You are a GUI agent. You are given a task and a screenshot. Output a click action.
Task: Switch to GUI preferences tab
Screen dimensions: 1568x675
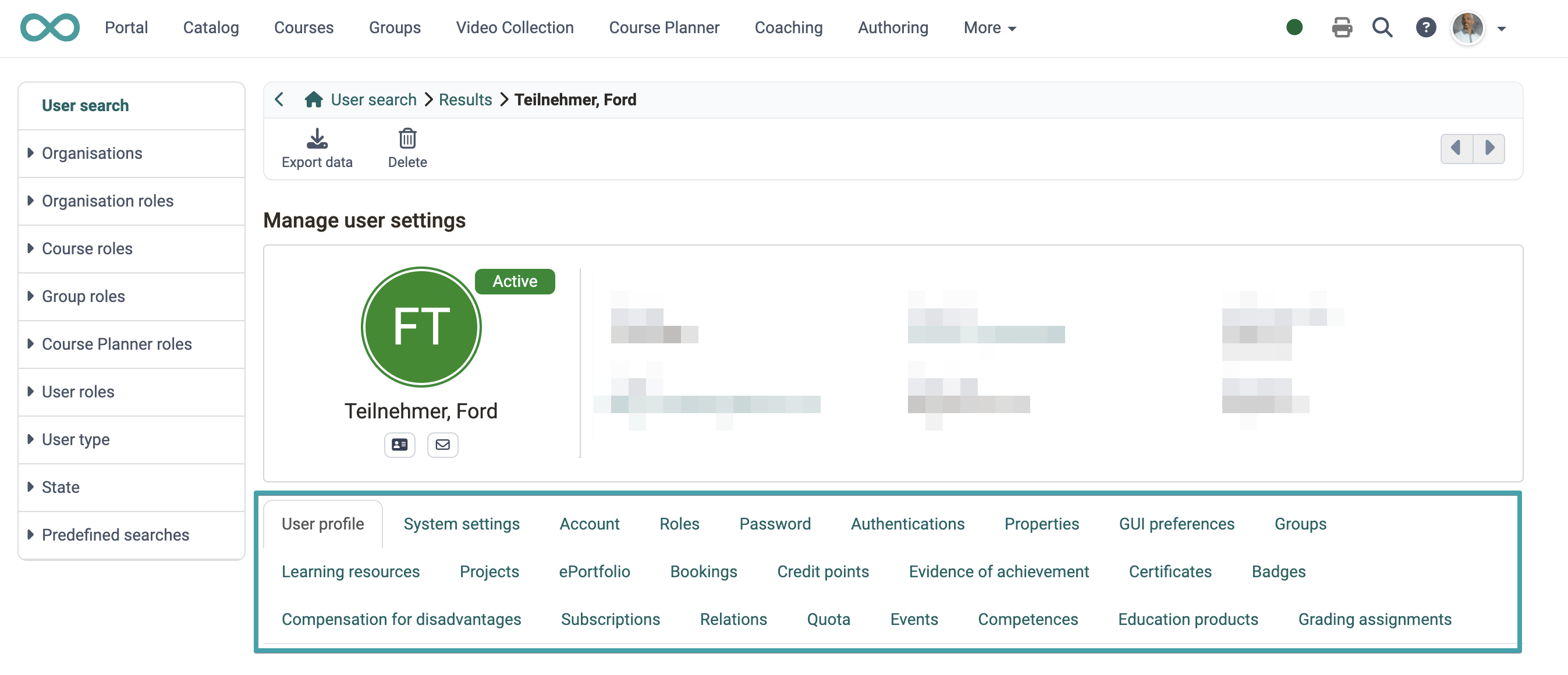1177,524
